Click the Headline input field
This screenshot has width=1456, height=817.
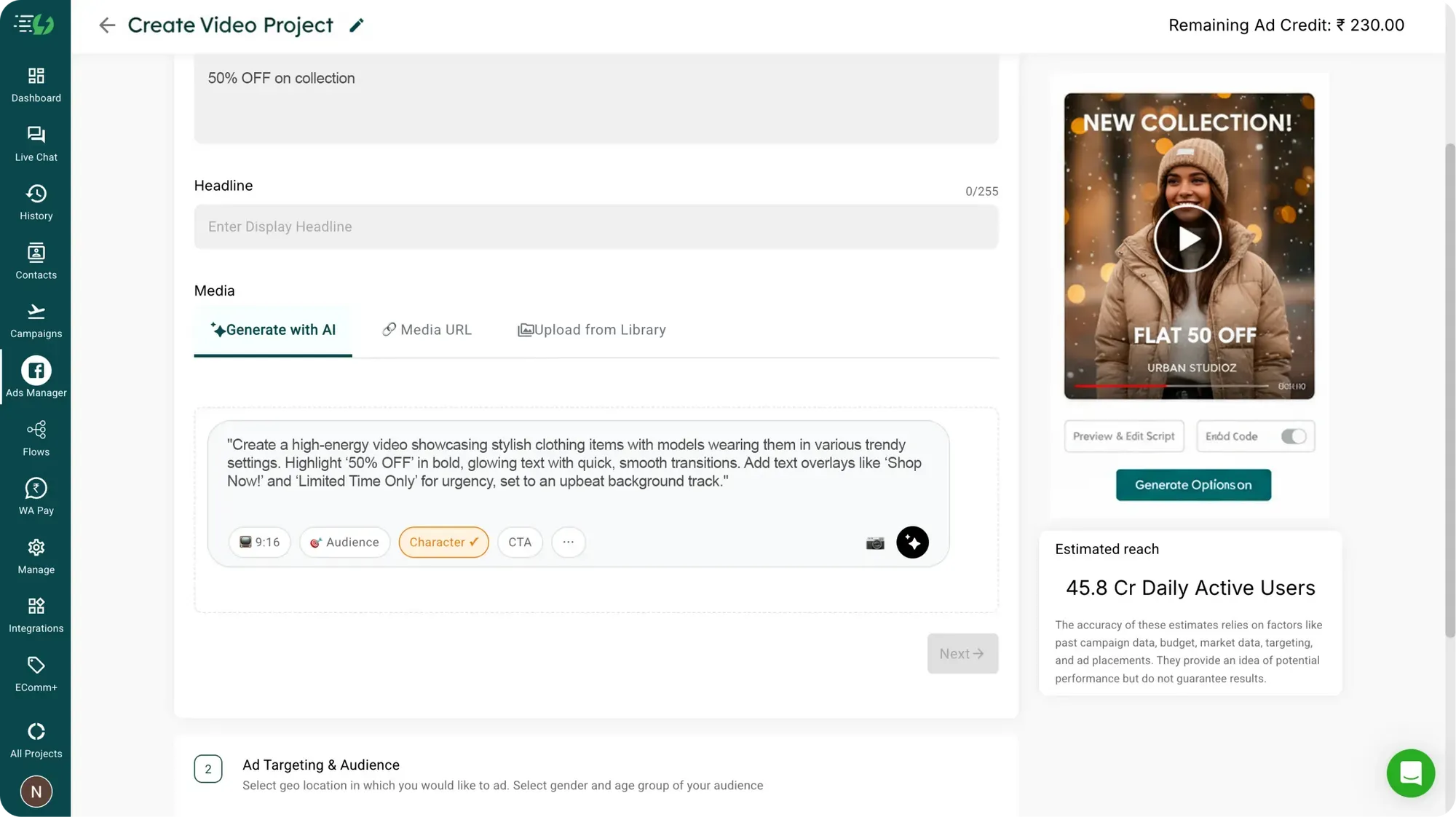pos(596,226)
